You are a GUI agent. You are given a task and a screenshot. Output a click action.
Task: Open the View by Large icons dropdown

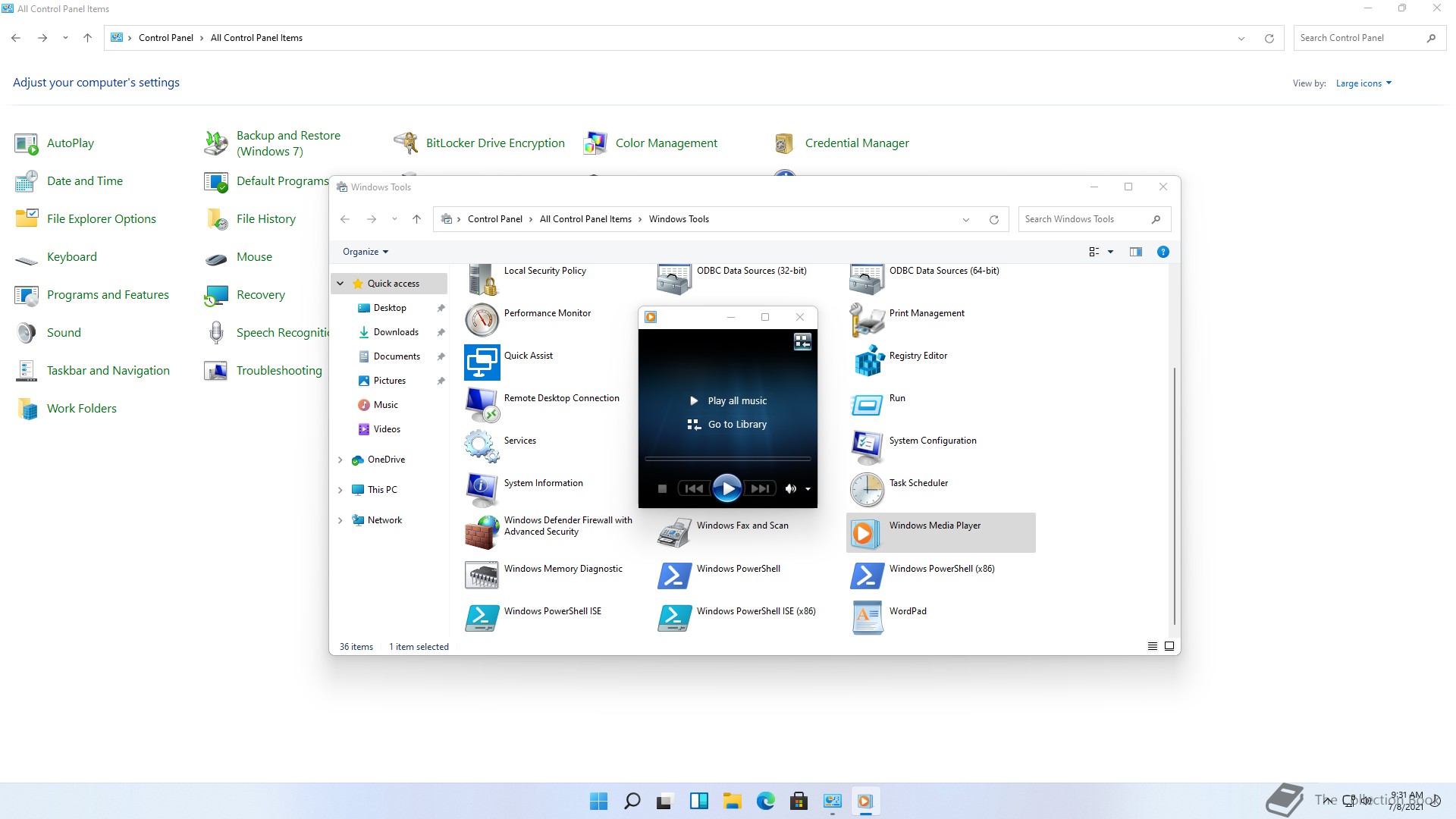click(x=1363, y=83)
